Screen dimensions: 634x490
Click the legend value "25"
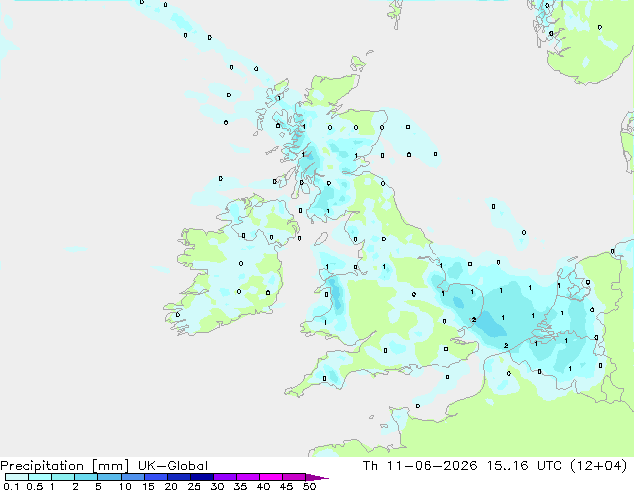tap(194, 486)
